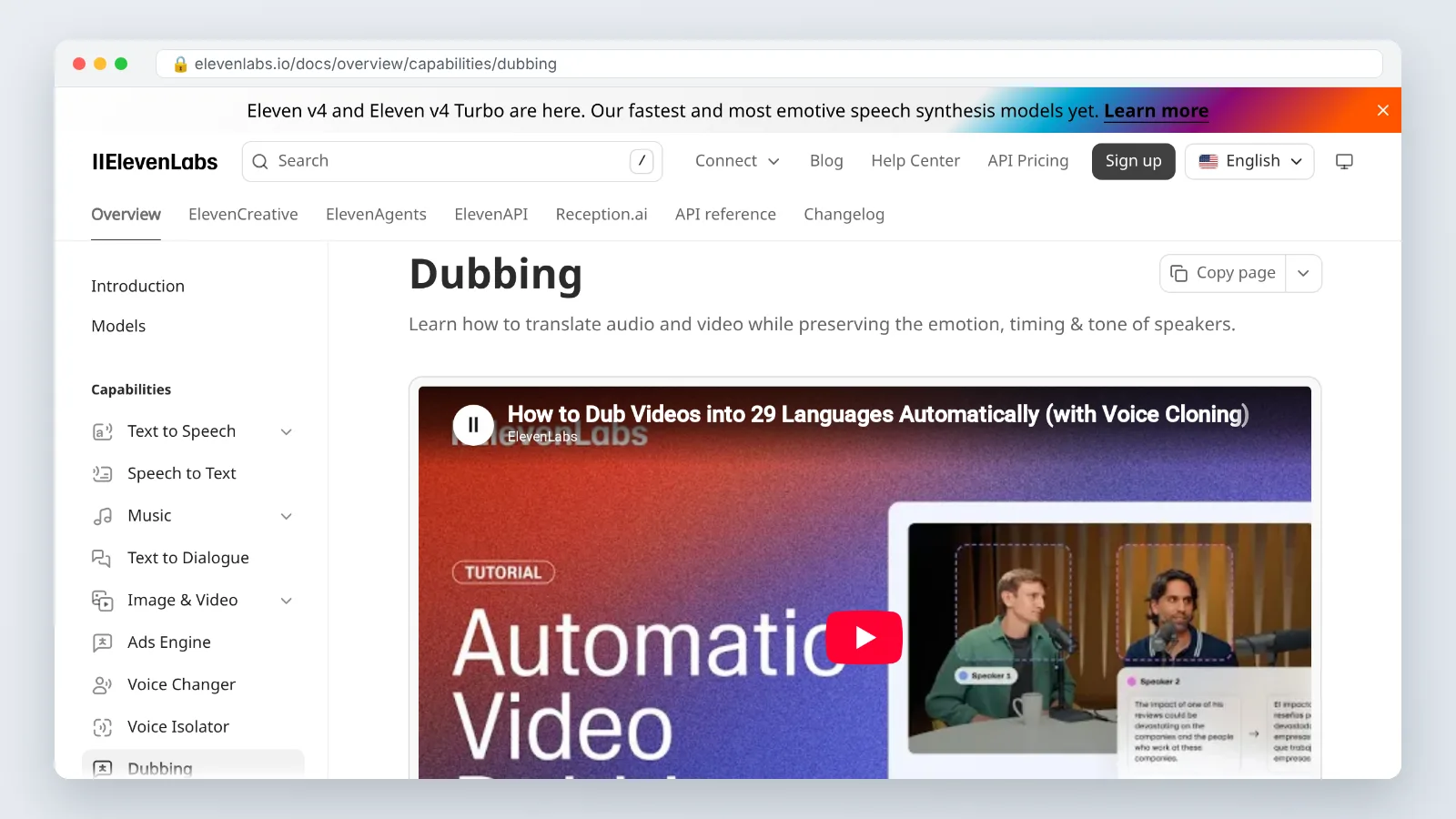Click into the Search input field

point(452,161)
